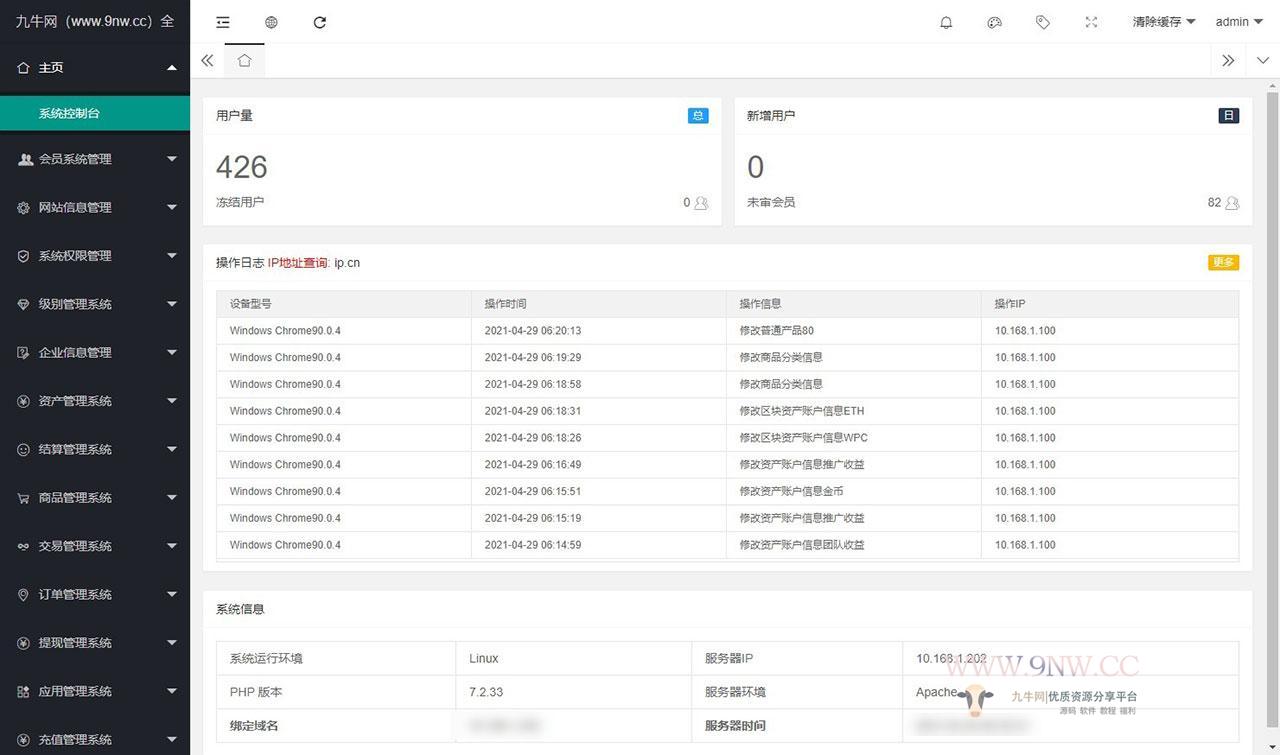Expand 充值管理系统 menu
Screen dimensions: 1280x755
click(x=95, y=739)
